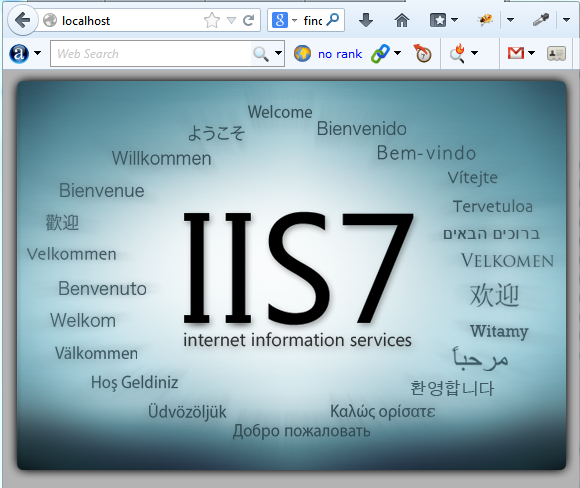Open the search engine selector dropdown
The image size is (580, 488).
294,20
